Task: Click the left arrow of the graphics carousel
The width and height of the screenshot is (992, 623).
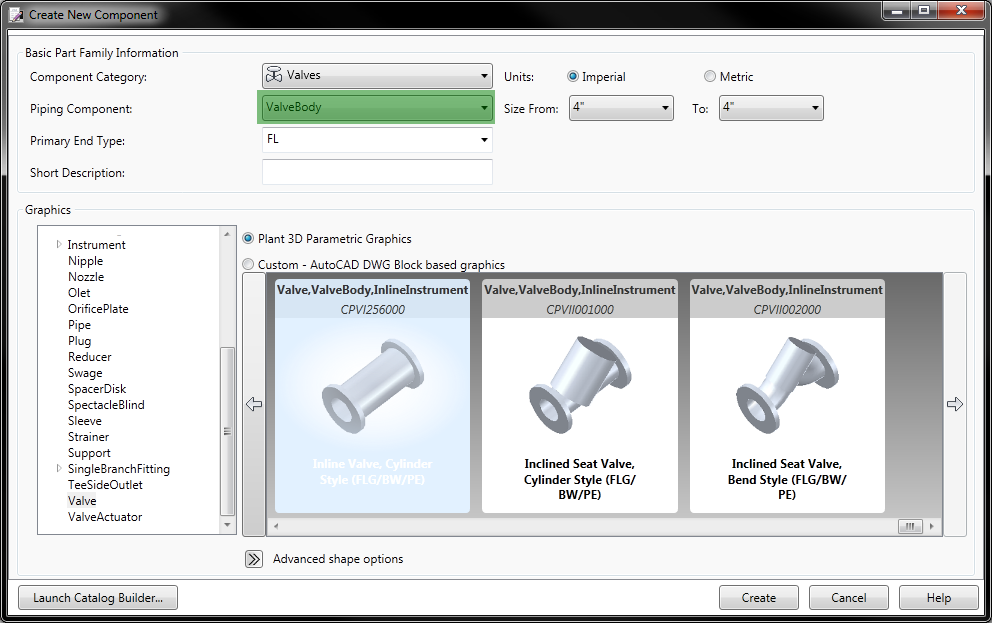Action: click(254, 404)
